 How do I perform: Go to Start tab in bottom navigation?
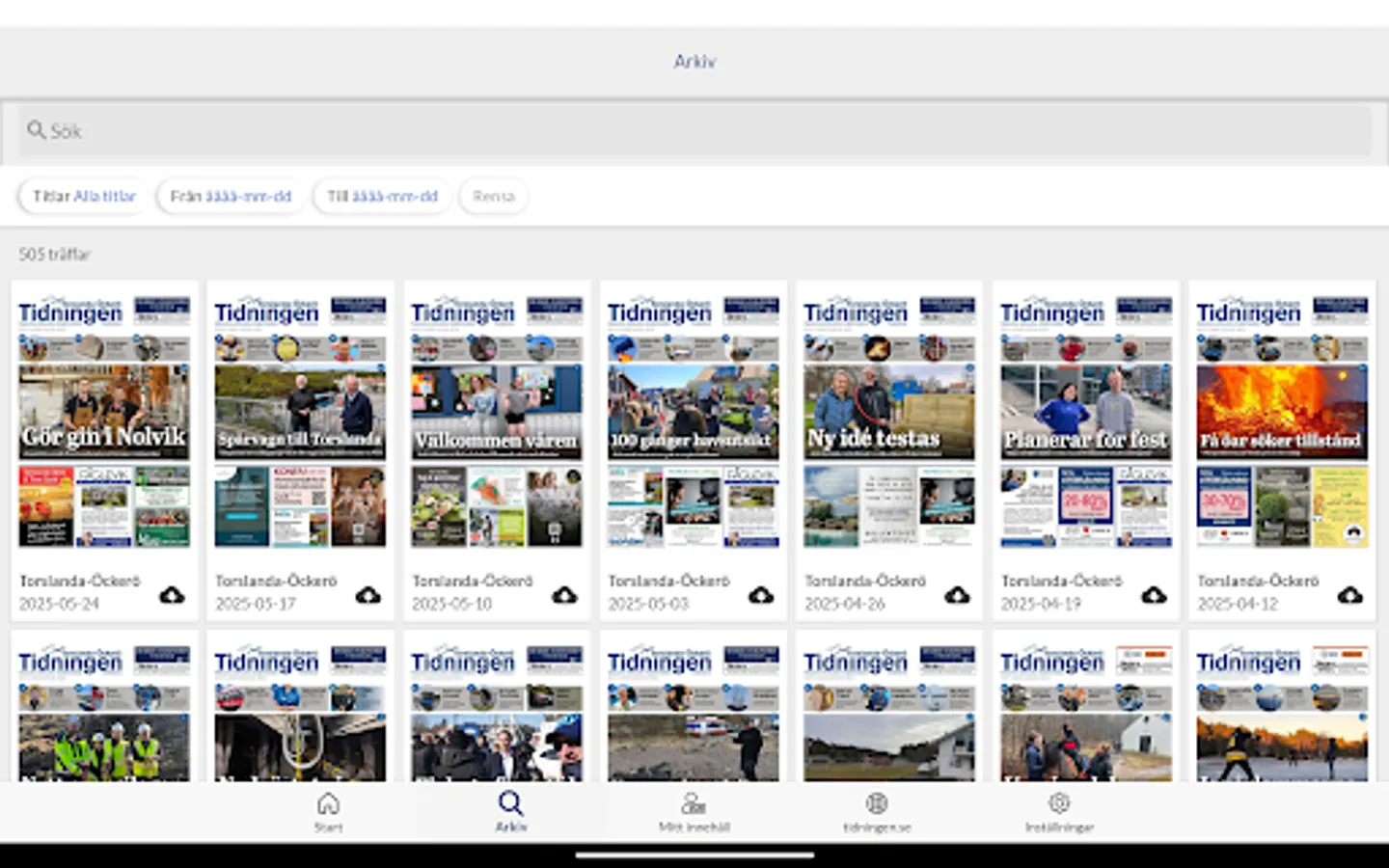(328, 811)
